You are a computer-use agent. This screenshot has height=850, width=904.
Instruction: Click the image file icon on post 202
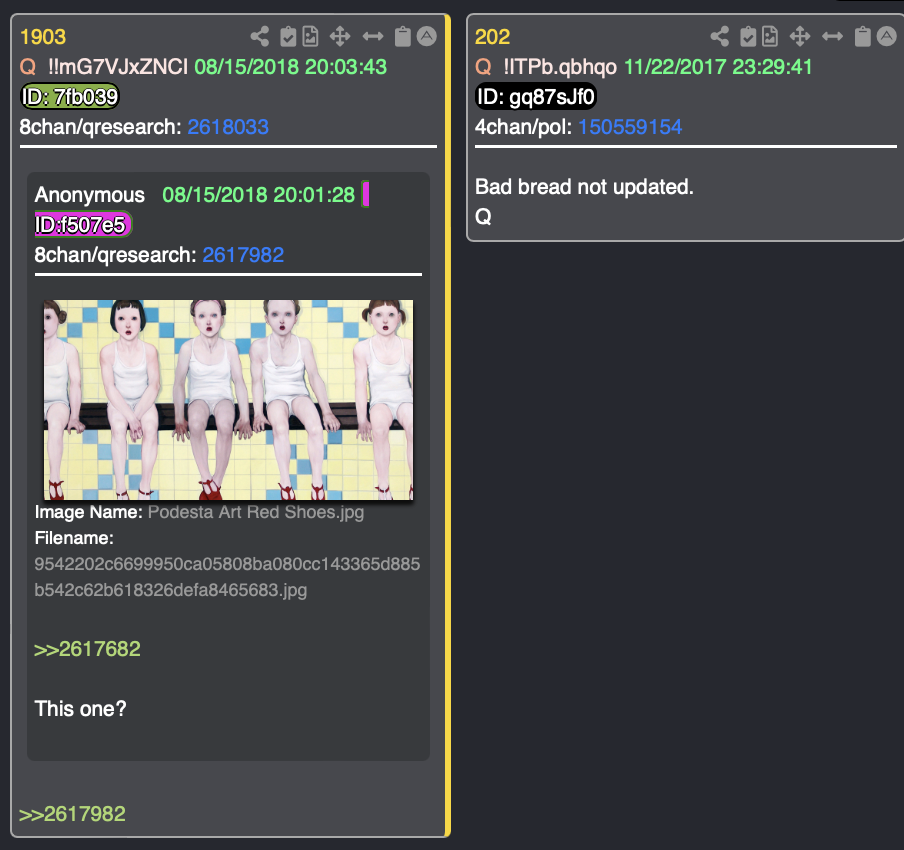[770, 36]
